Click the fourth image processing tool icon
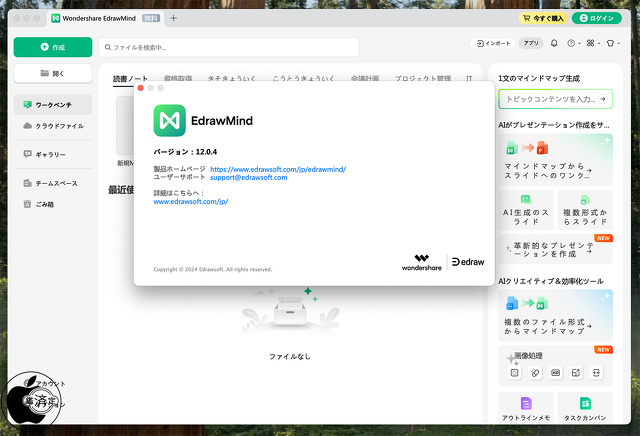 tap(576, 373)
